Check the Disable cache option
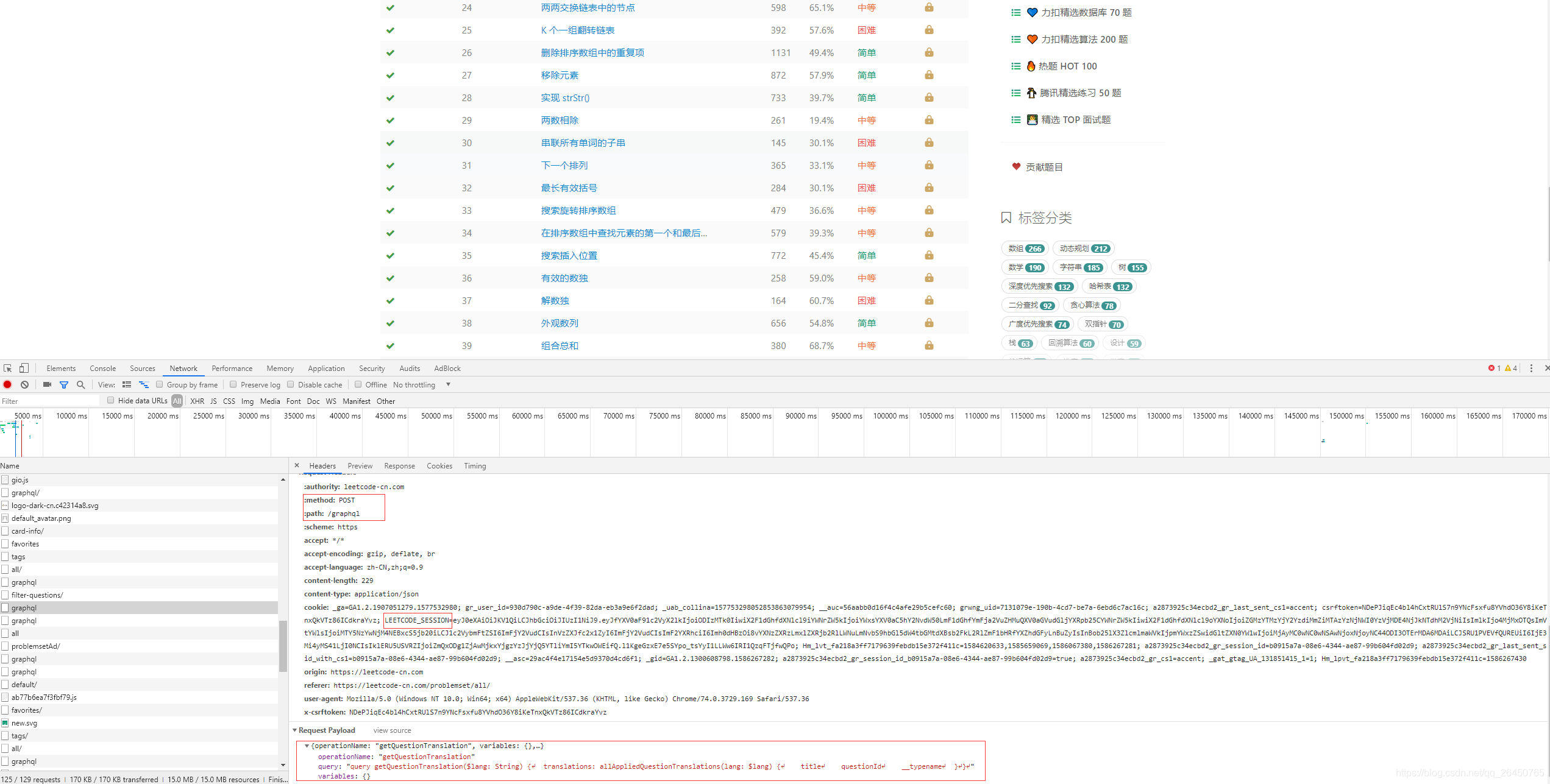1550x784 pixels. point(291,384)
